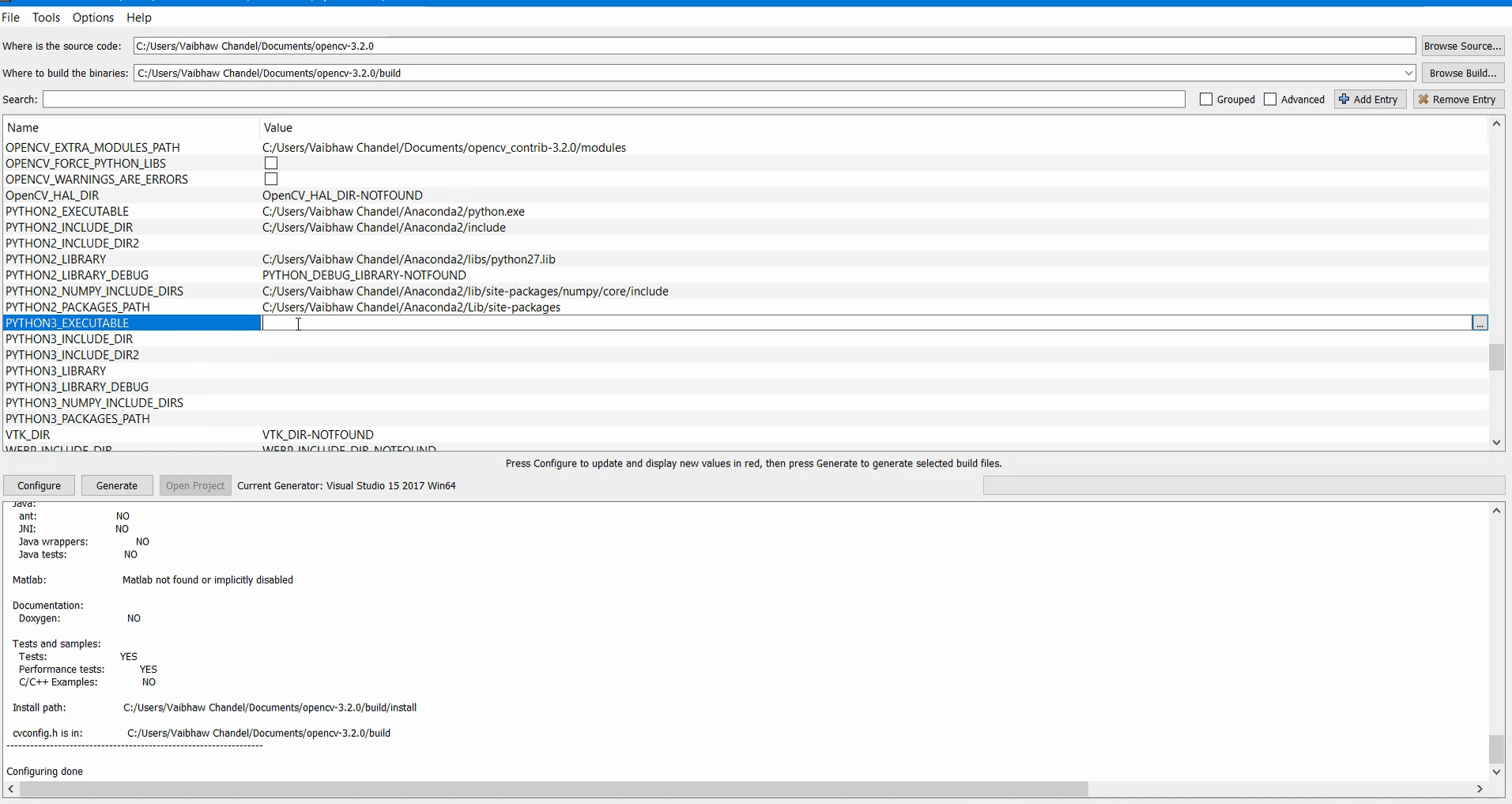Open the build binaries path dropdown
1512x804 pixels.
pos(1408,73)
